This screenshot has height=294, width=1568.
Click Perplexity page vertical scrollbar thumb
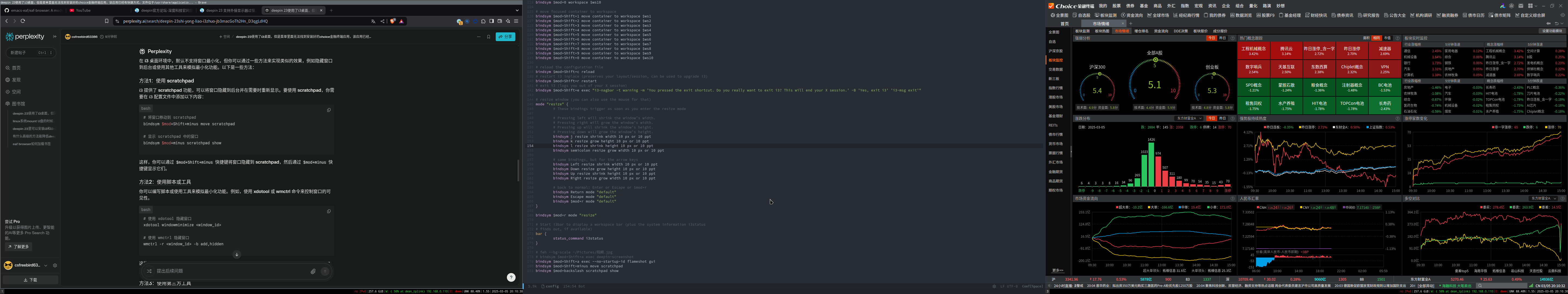[x=518, y=170]
